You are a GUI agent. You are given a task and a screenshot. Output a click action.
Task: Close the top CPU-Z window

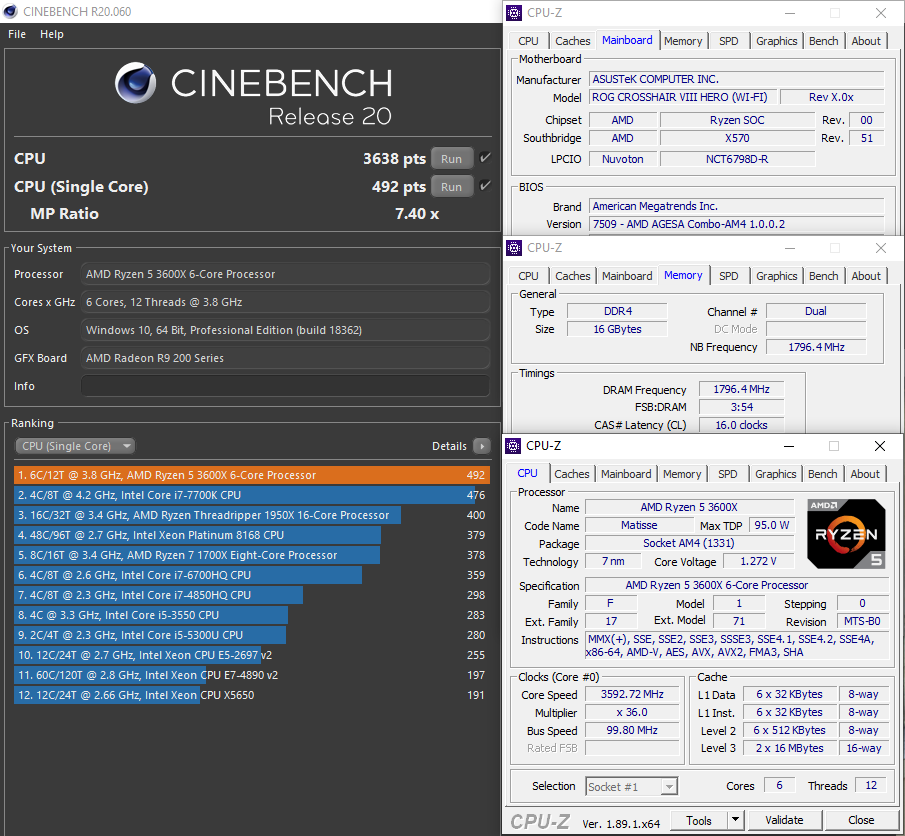point(881,13)
